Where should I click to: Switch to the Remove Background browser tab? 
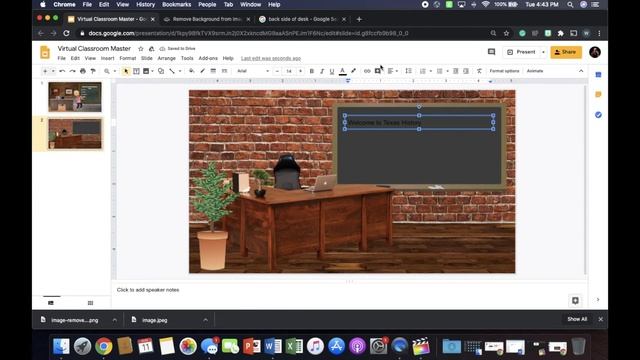[207, 19]
